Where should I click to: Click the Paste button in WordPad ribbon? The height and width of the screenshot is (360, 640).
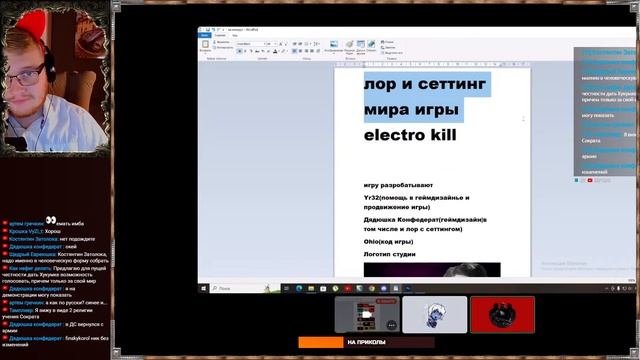[x=205, y=47]
